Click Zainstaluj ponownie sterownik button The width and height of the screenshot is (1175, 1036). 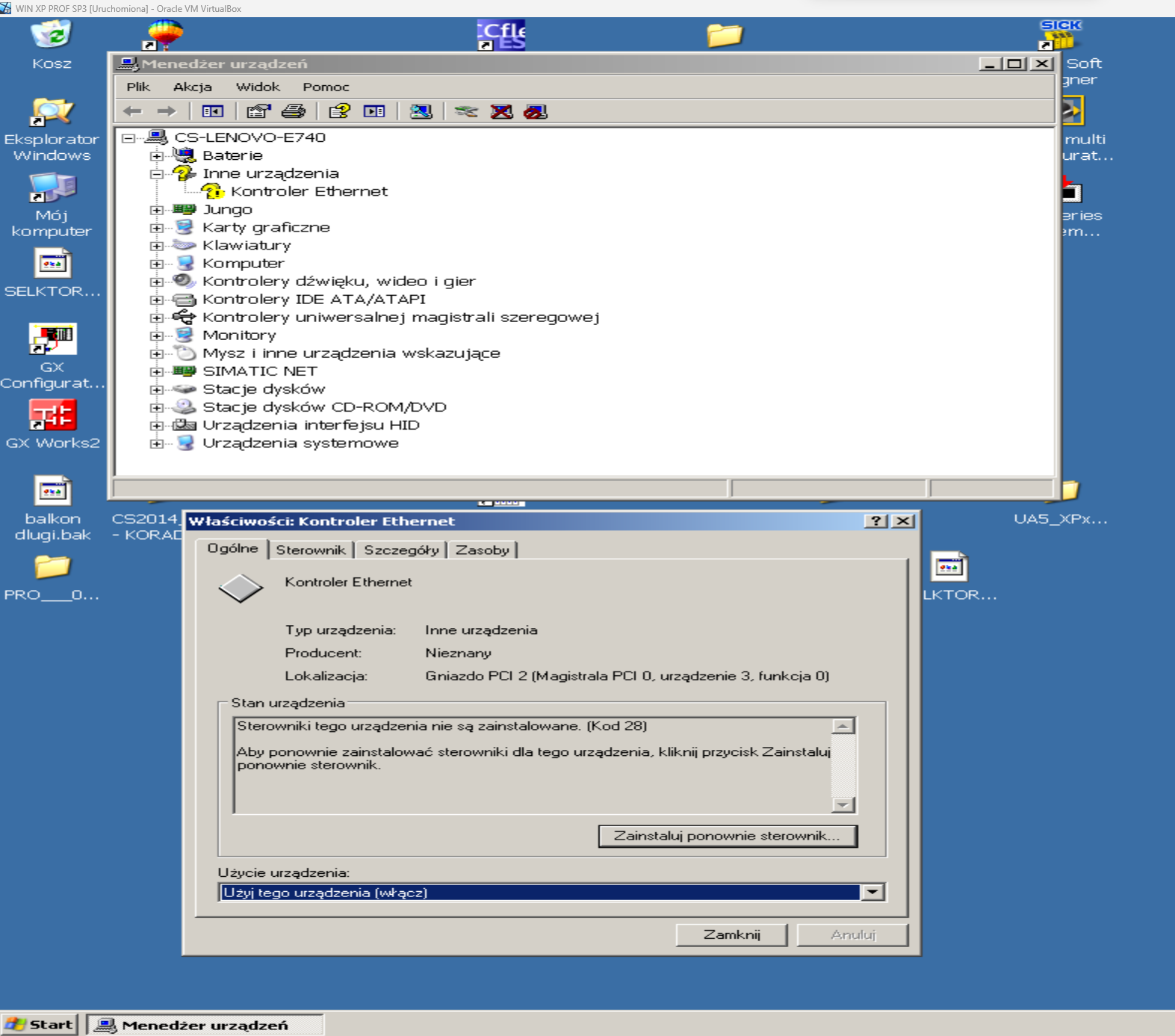coord(728,836)
